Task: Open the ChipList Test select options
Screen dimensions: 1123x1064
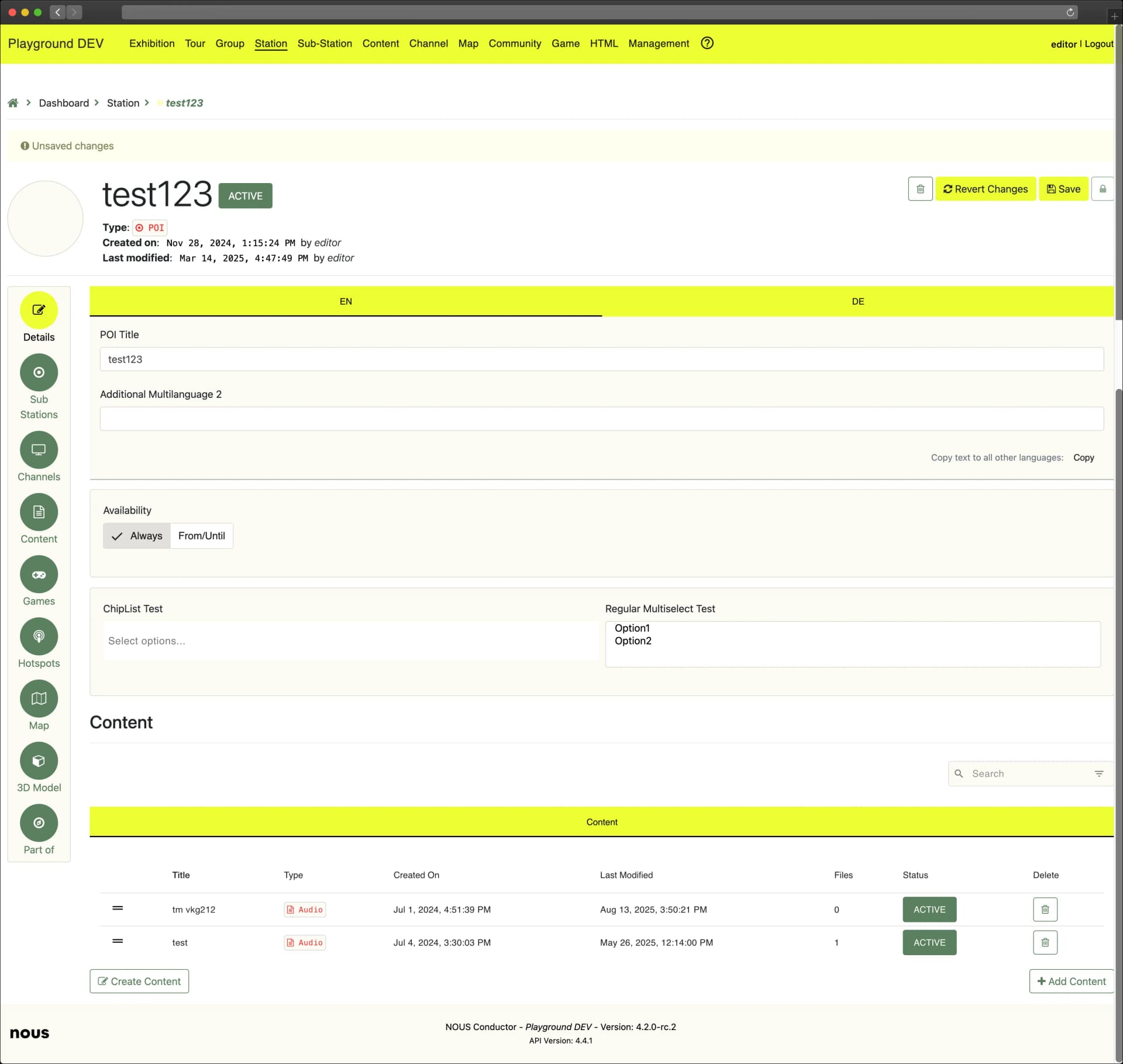Action: (x=350, y=641)
